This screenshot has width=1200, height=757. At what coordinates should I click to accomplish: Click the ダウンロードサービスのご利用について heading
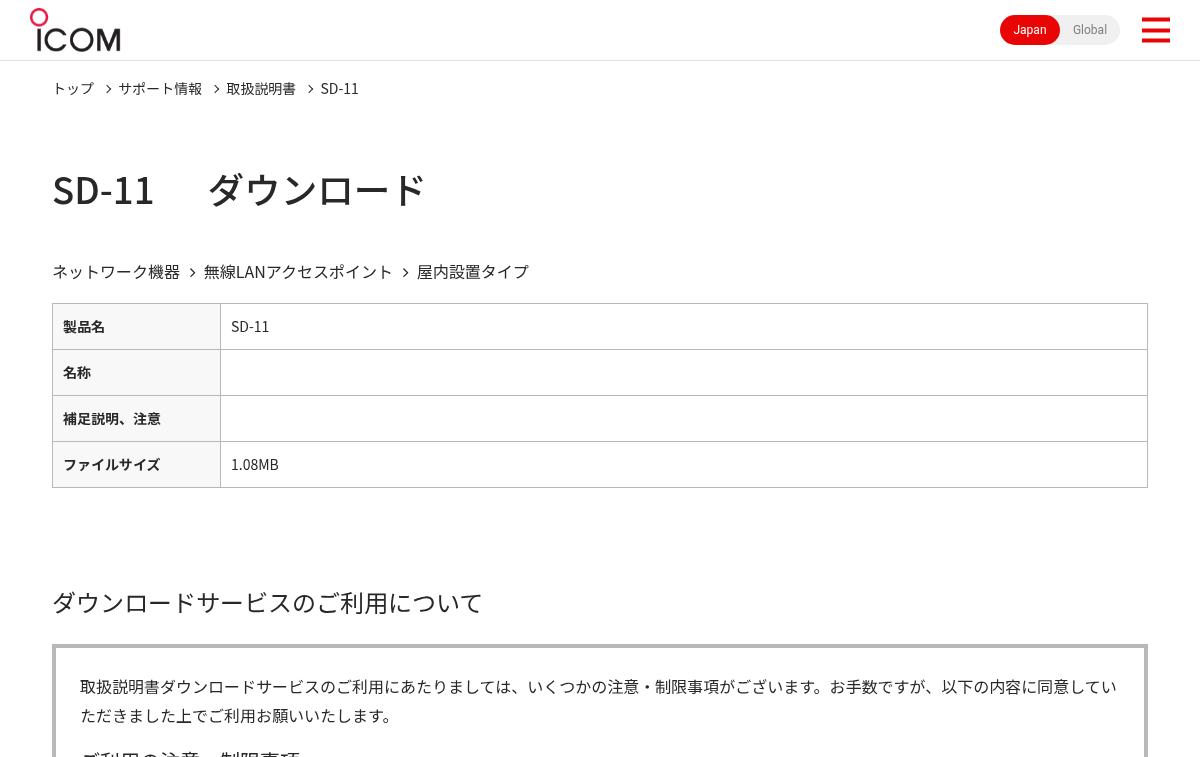click(x=267, y=603)
